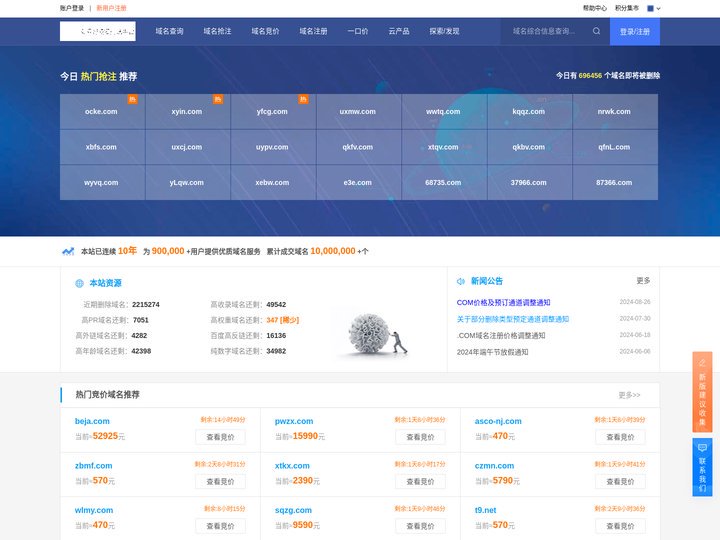Click the trend chart icon
720x540 pixels.
(68, 251)
